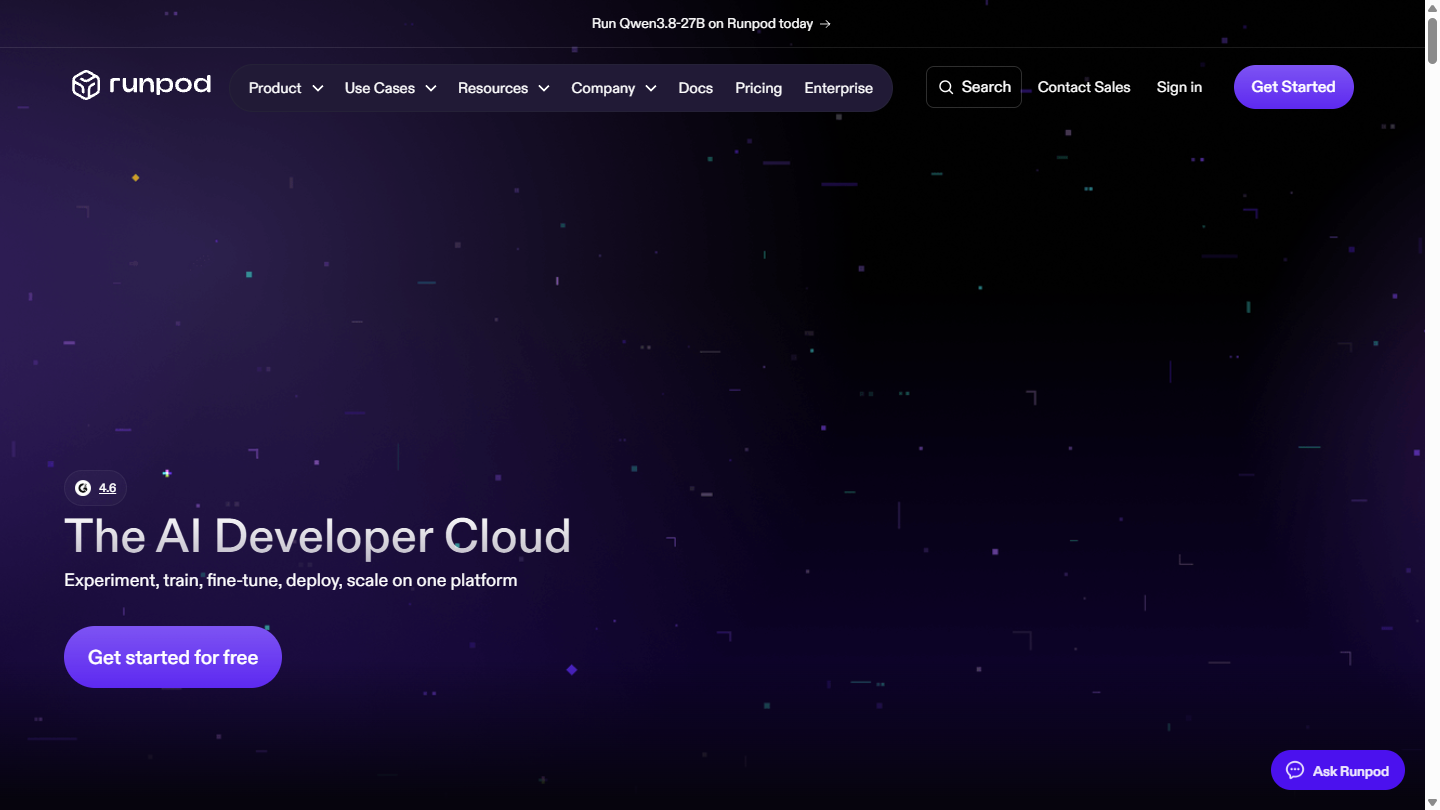Open the Pricing page
This screenshot has width=1440, height=810.
pyautogui.click(x=759, y=88)
